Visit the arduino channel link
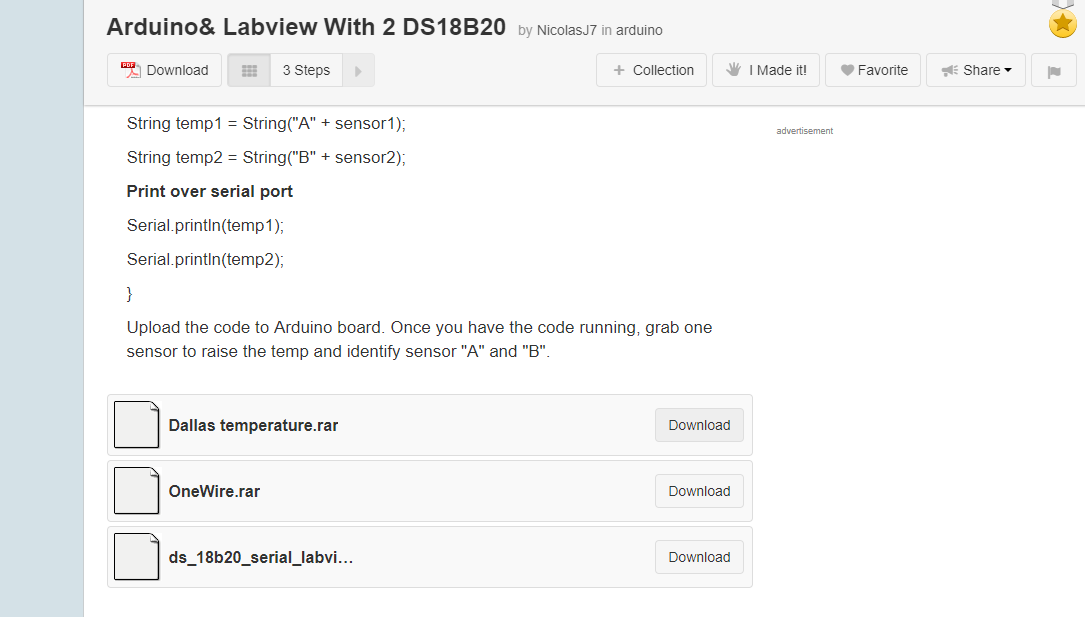1085x617 pixels. click(x=641, y=30)
